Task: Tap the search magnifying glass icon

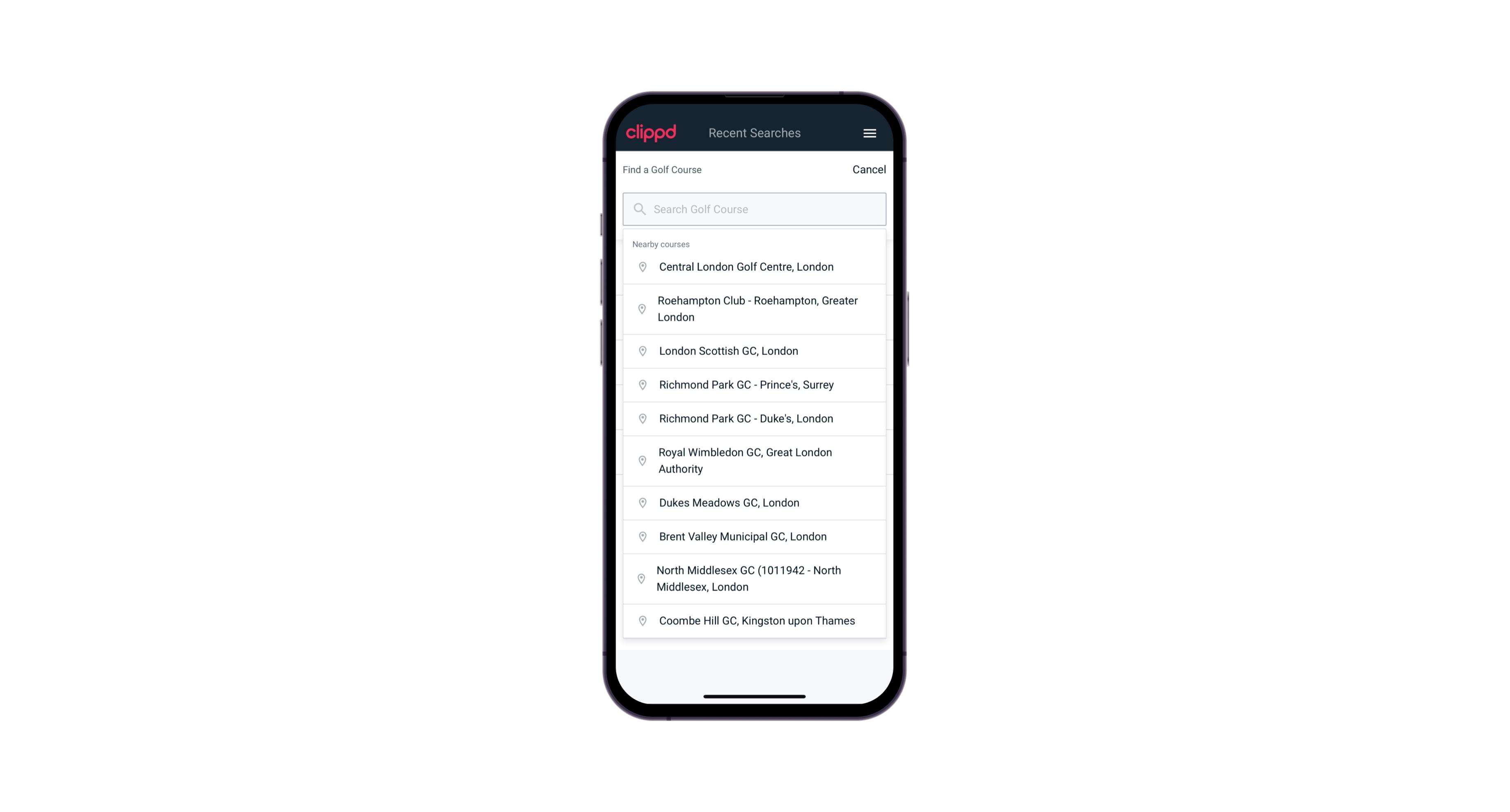Action: click(x=639, y=208)
